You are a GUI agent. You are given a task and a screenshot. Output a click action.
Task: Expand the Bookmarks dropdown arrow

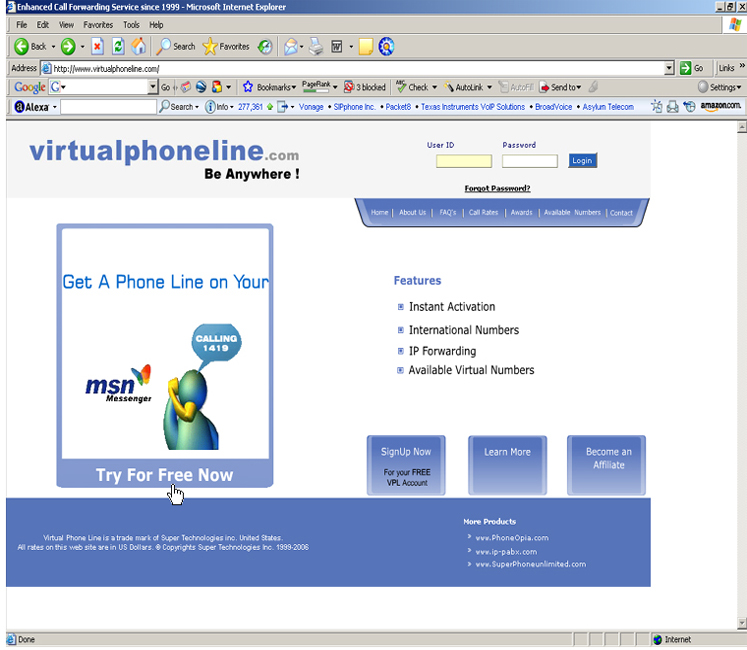click(x=293, y=87)
